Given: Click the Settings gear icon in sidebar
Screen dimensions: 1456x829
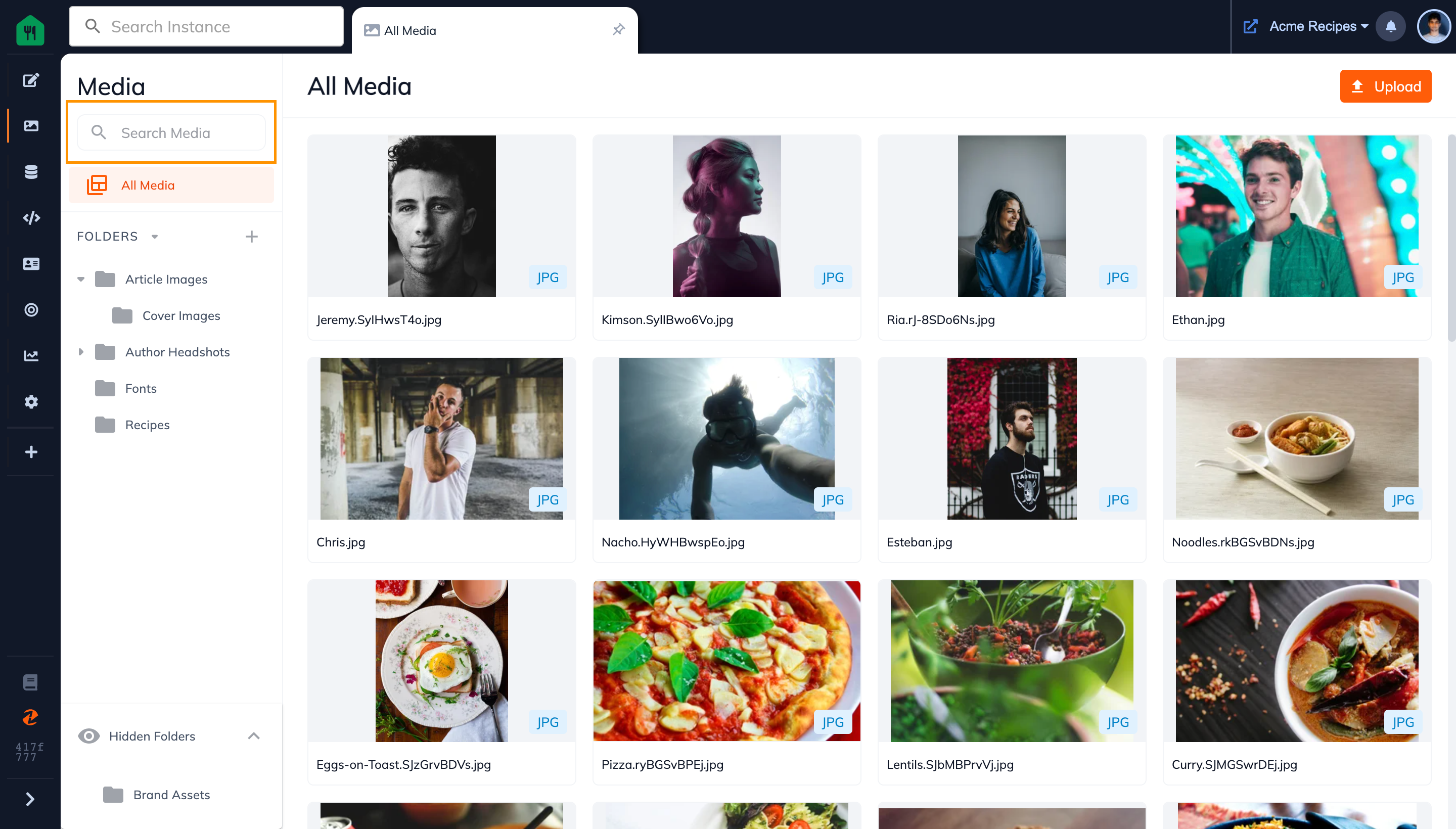Looking at the screenshot, I should [30, 402].
